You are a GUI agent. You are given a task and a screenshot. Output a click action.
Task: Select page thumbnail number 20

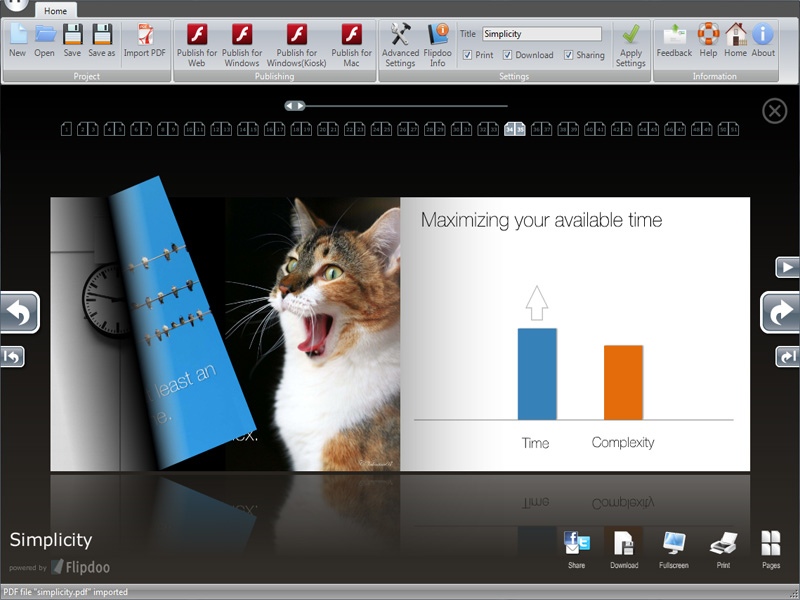pyautogui.click(x=321, y=128)
